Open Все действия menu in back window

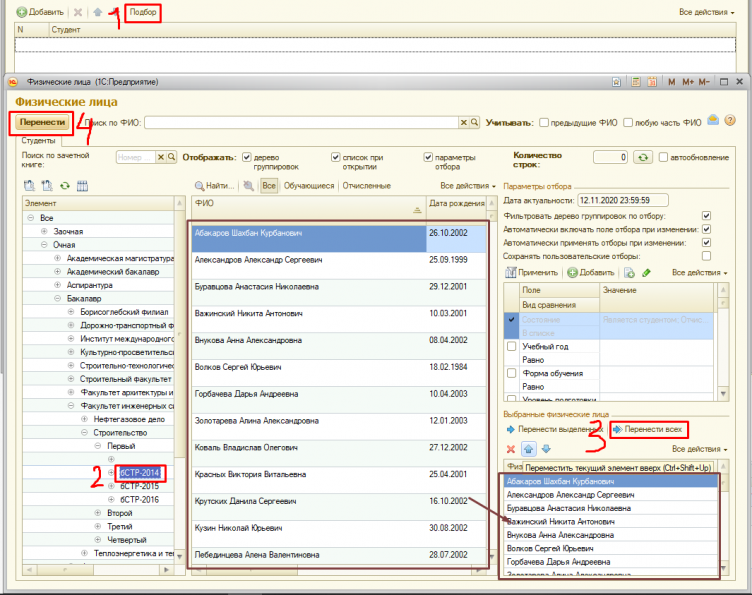click(706, 12)
